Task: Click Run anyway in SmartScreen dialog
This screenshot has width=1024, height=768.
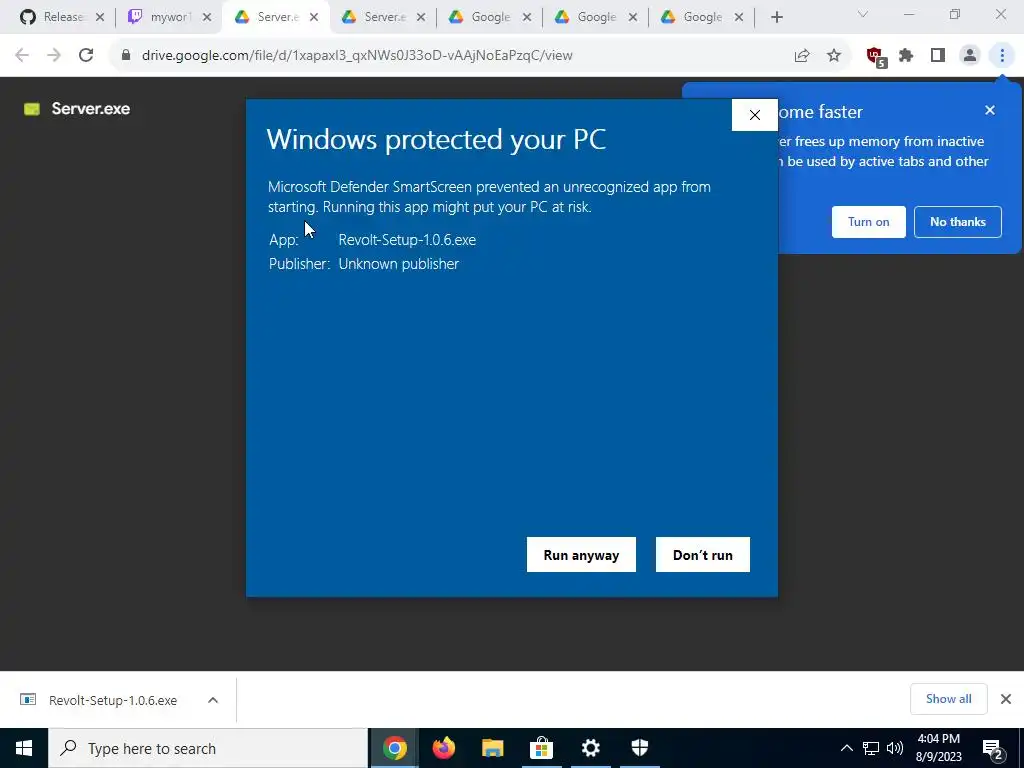Action: (581, 554)
